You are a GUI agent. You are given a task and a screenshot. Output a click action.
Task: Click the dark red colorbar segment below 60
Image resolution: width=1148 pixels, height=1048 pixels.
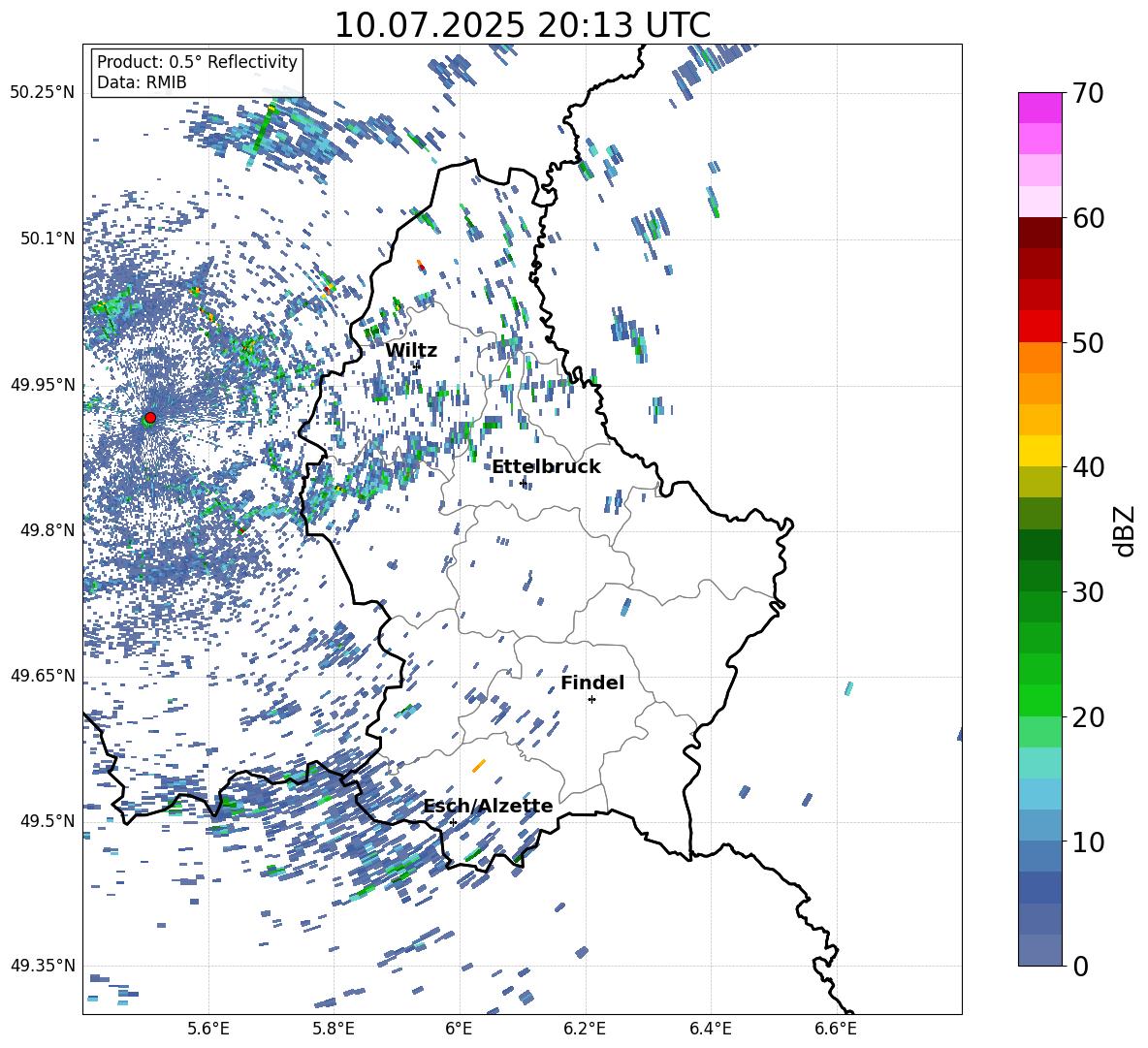click(x=1039, y=233)
